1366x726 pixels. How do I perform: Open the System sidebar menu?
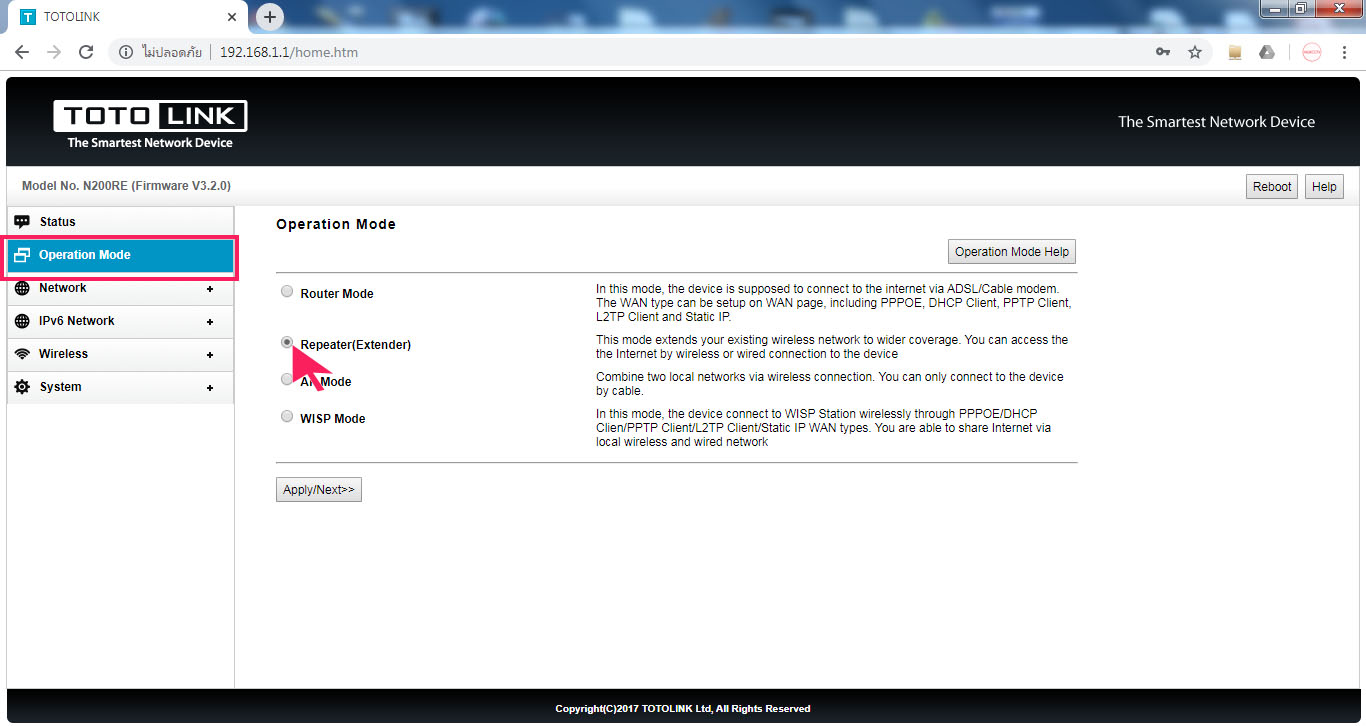(120, 387)
